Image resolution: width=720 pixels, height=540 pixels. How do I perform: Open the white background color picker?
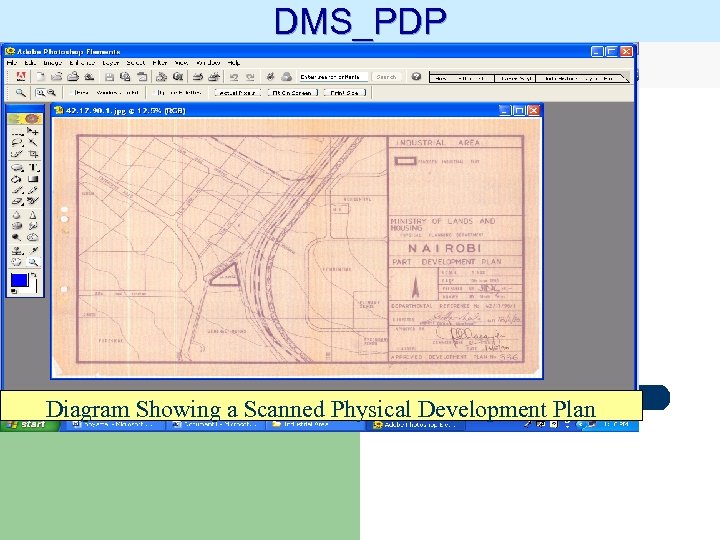click(x=33, y=288)
